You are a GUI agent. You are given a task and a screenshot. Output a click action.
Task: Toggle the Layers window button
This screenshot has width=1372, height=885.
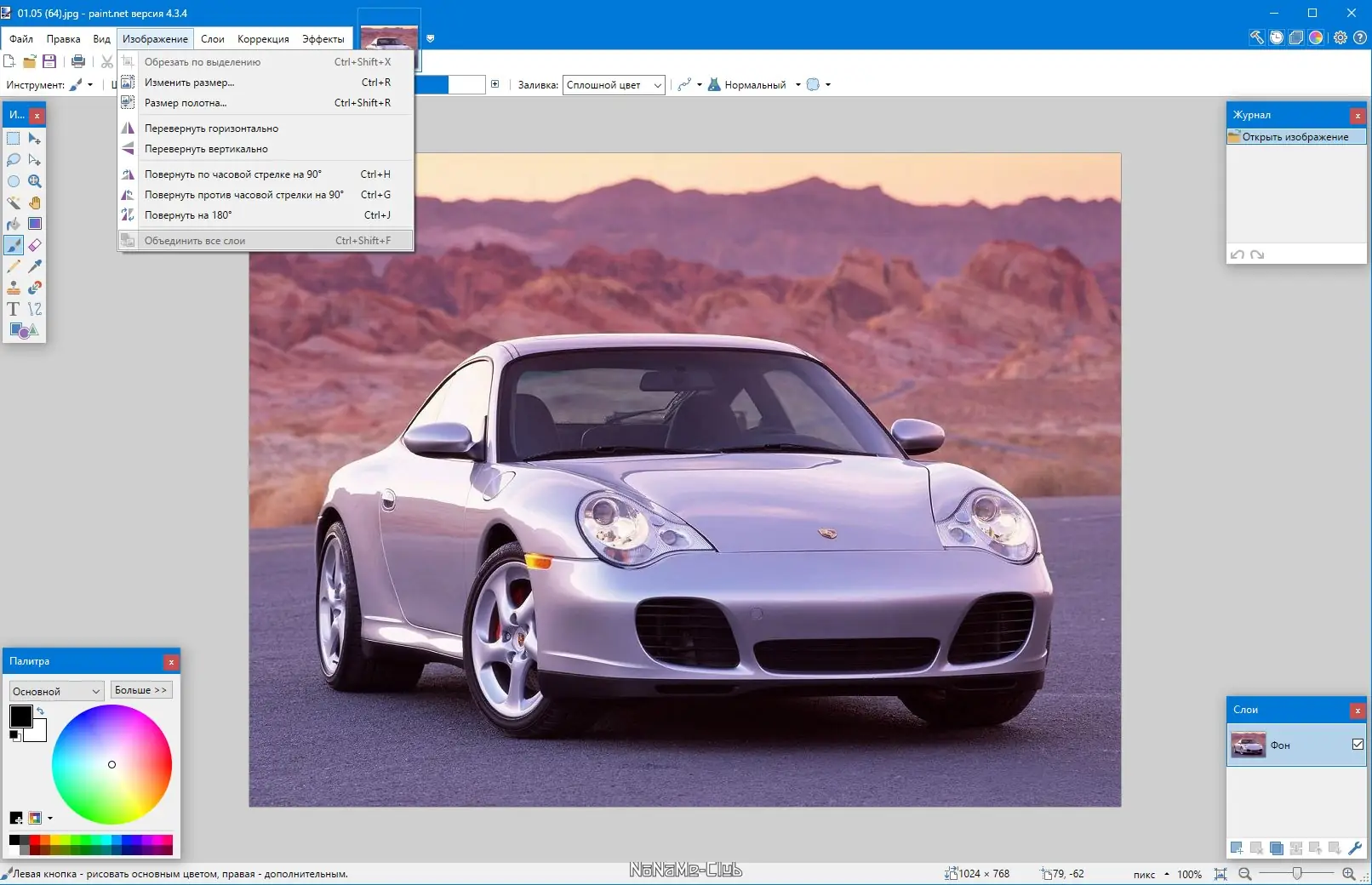pyautogui.click(x=1295, y=37)
